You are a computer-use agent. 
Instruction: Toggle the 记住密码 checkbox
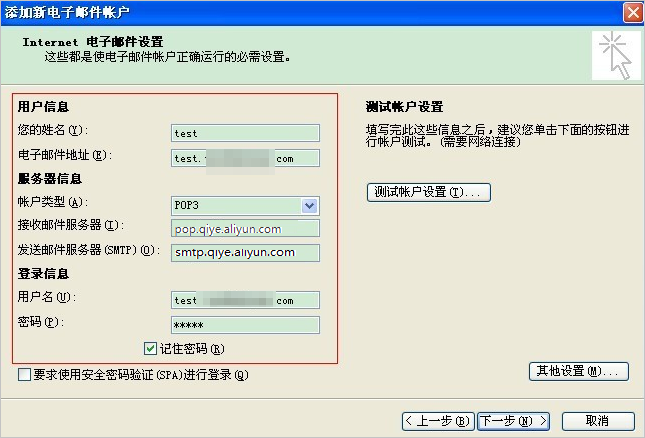(x=151, y=349)
